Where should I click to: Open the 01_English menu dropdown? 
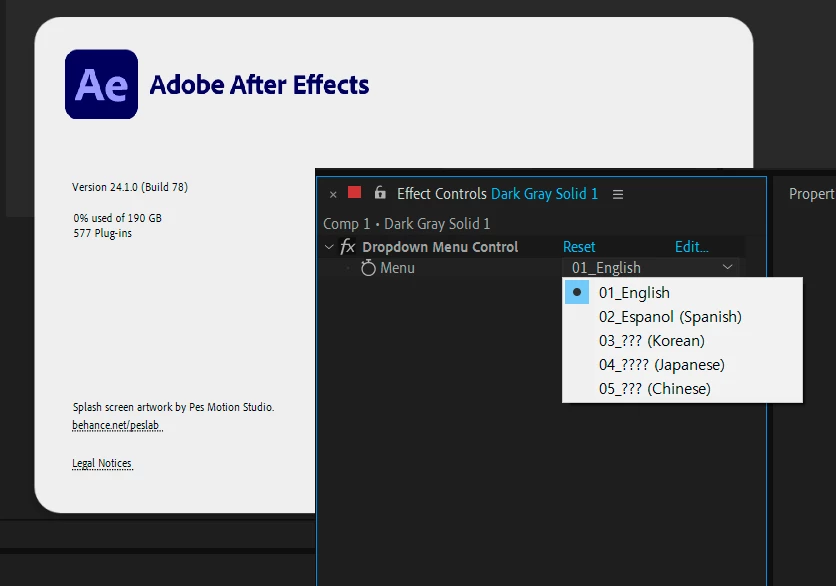coord(651,267)
